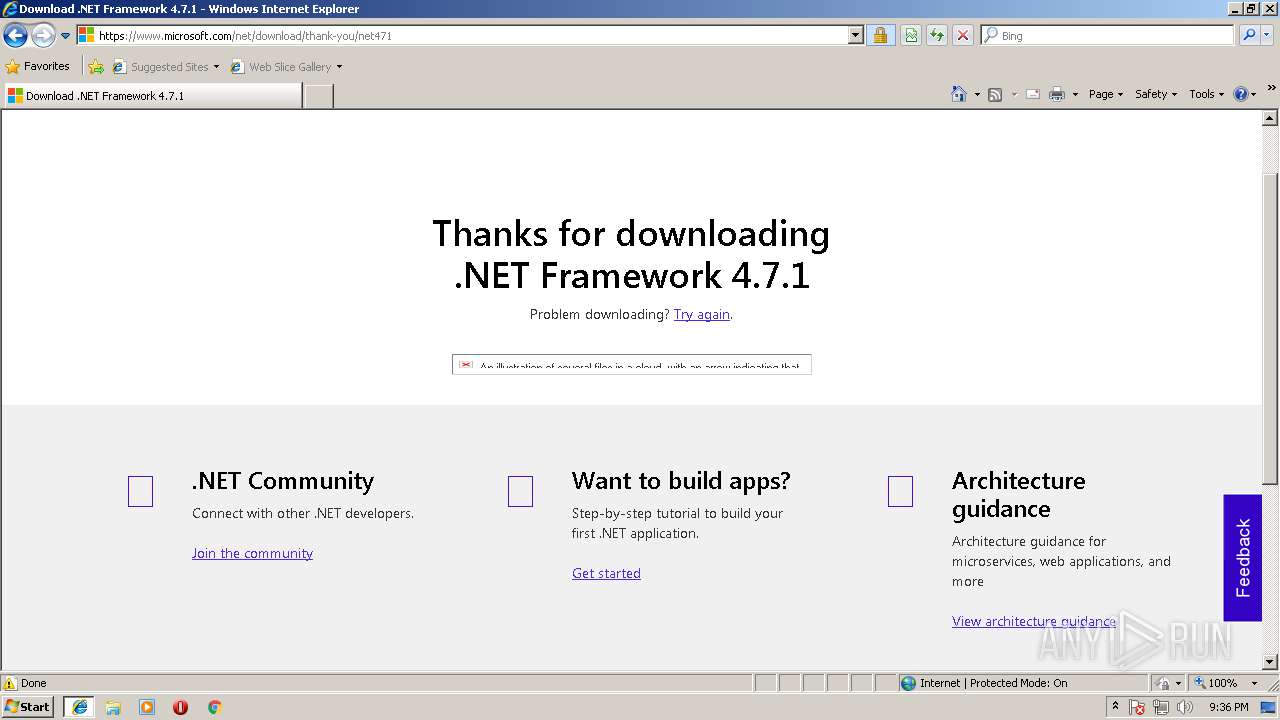Click the RSS Feeds icon

click(995, 94)
